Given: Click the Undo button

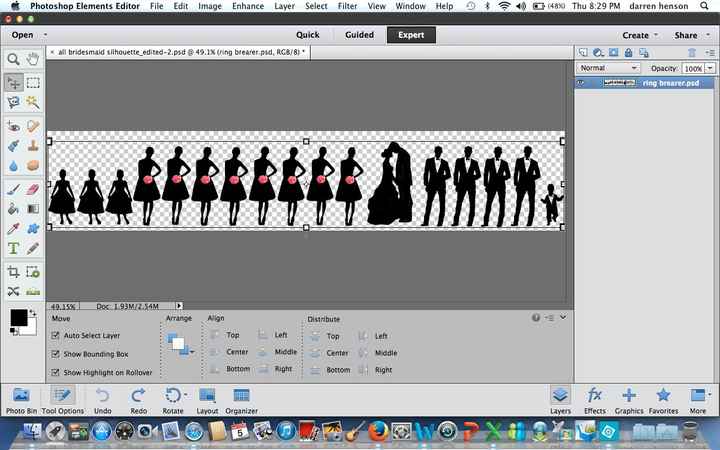Looking at the screenshot, I should (103, 400).
